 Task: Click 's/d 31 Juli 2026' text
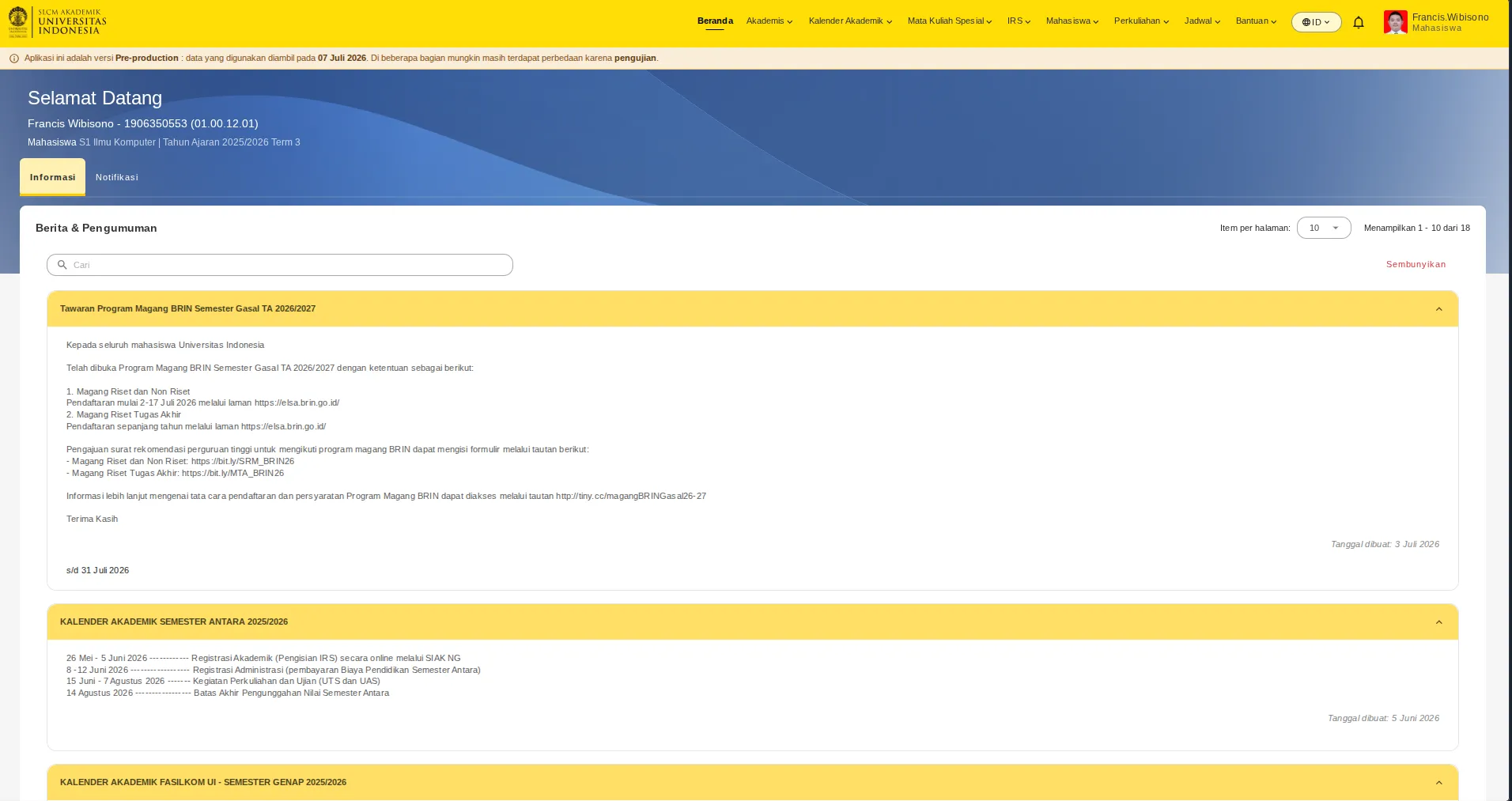pos(97,570)
